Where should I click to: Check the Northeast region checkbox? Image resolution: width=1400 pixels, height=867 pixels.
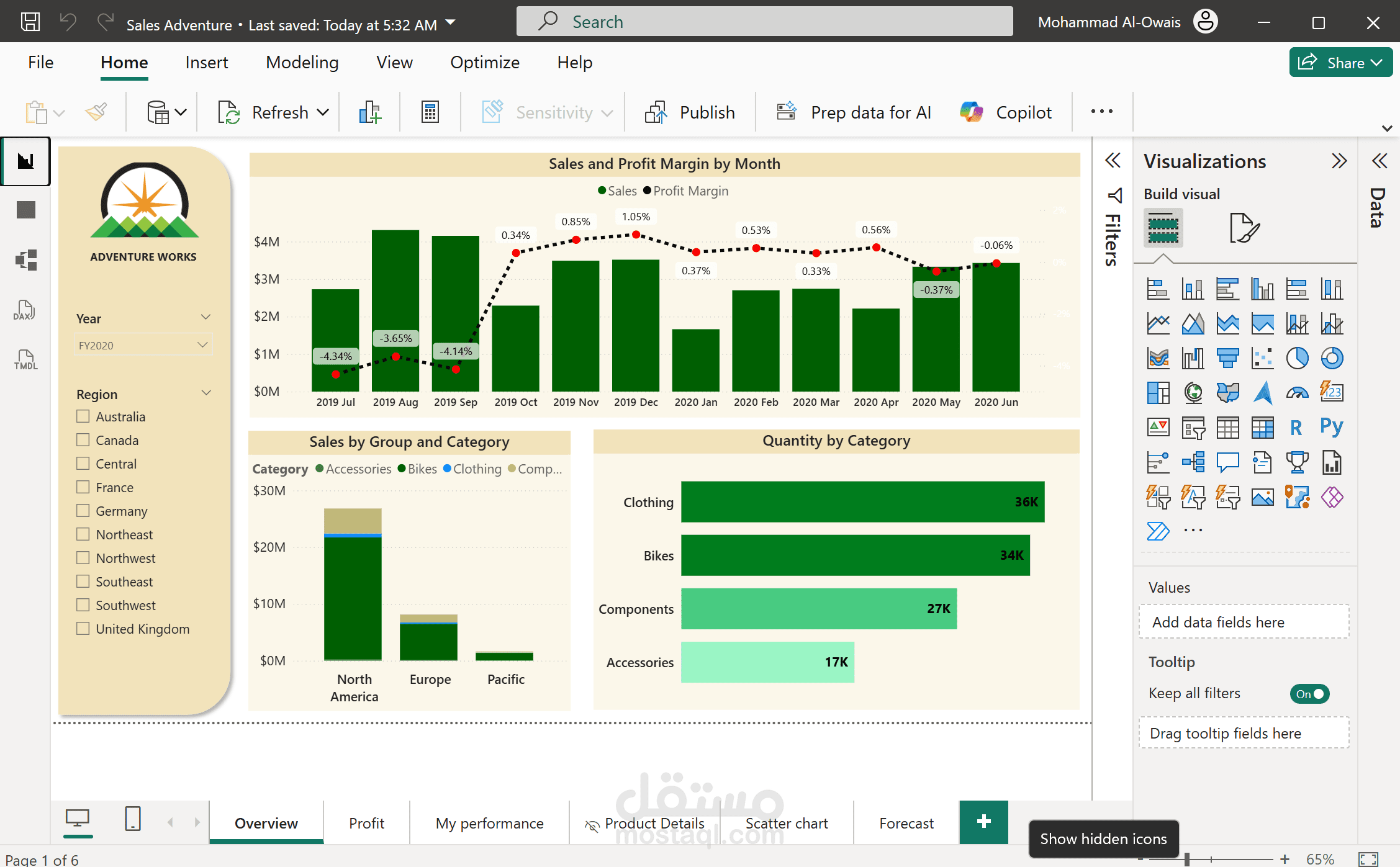pos(83,534)
